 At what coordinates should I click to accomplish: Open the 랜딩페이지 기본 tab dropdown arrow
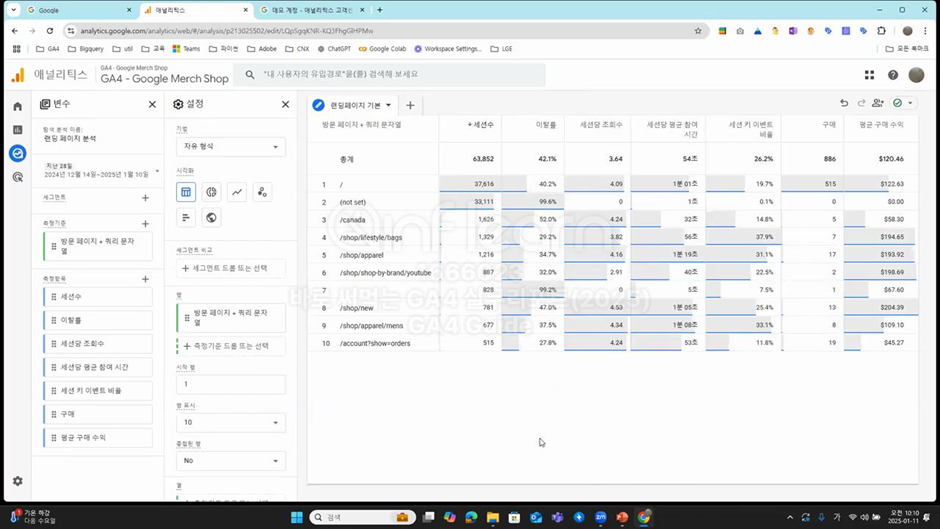tap(388, 105)
